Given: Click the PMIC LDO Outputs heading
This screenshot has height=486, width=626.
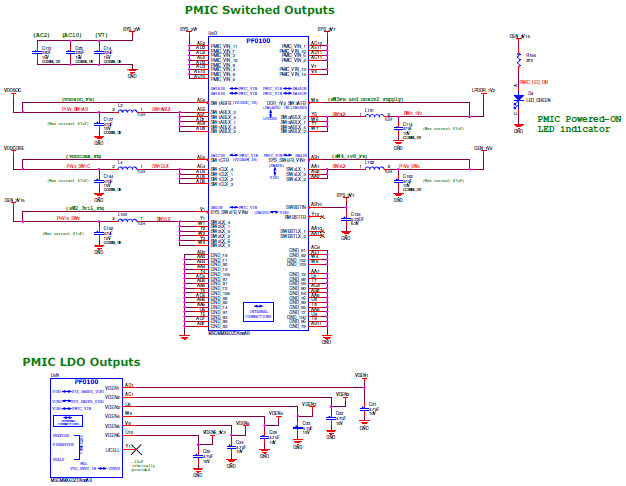Looking at the screenshot, I should click(81, 362).
